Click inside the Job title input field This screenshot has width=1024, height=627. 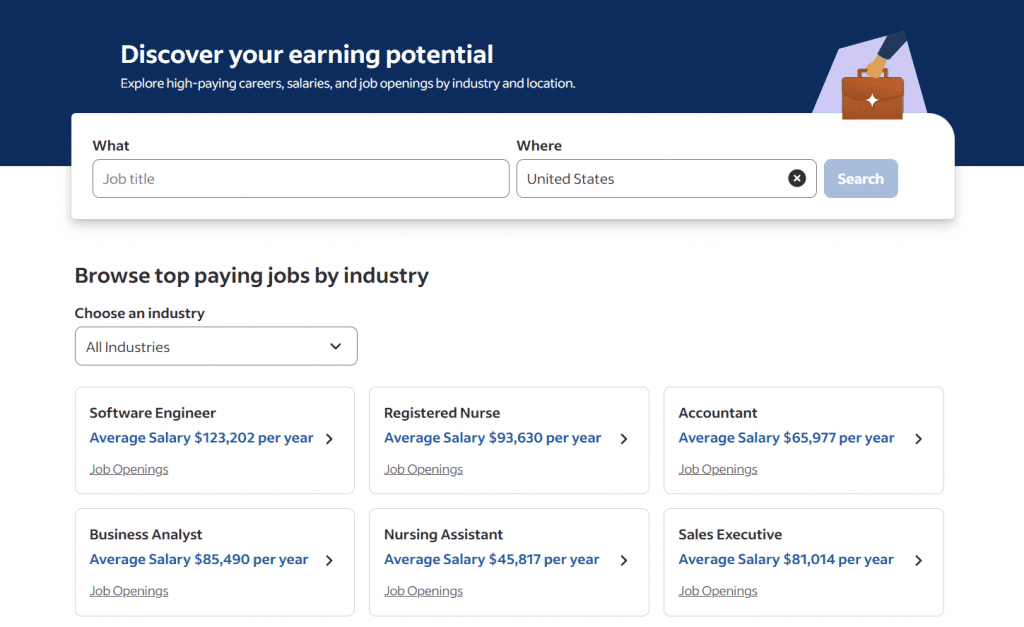[300, 178]
